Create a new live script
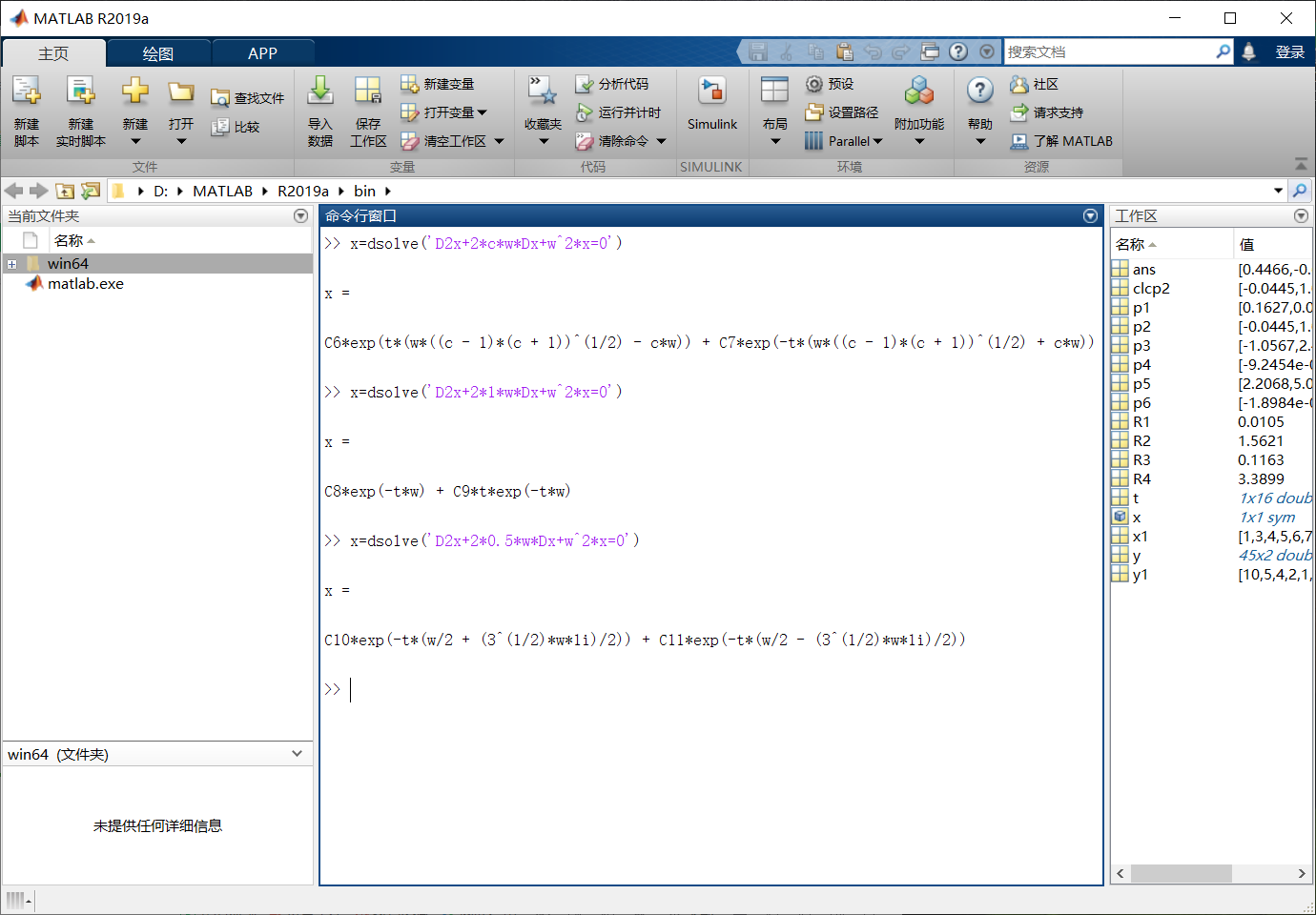Image resolution: width=1316 pixels, height=915 pixels. pyautogui.click(x=80, y=112)
